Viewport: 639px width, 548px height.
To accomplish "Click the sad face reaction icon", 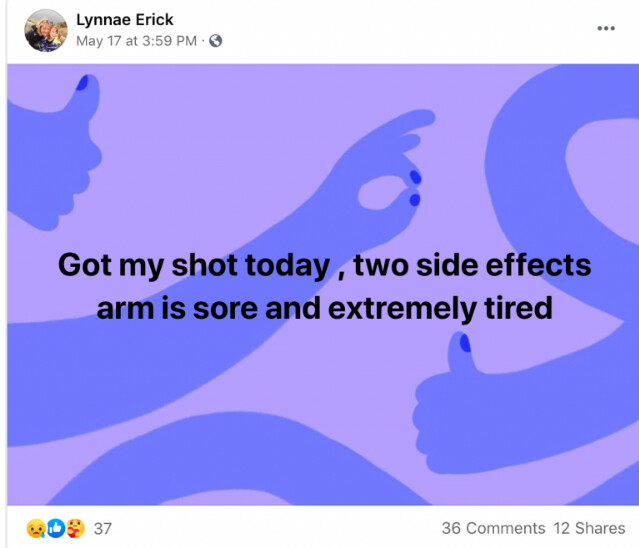I will coord(35,528).
